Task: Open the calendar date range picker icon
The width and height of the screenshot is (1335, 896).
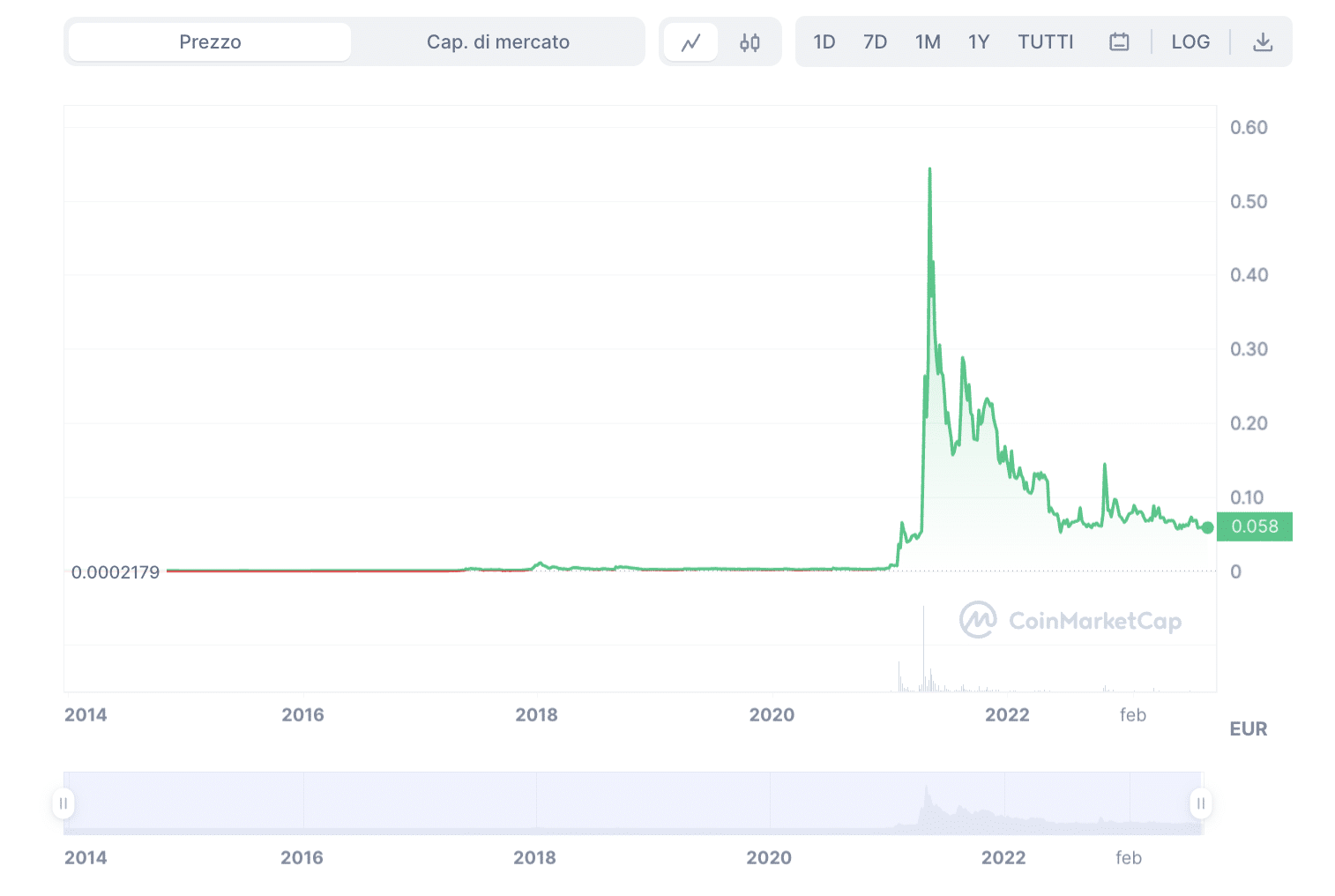Action: 1118,41
